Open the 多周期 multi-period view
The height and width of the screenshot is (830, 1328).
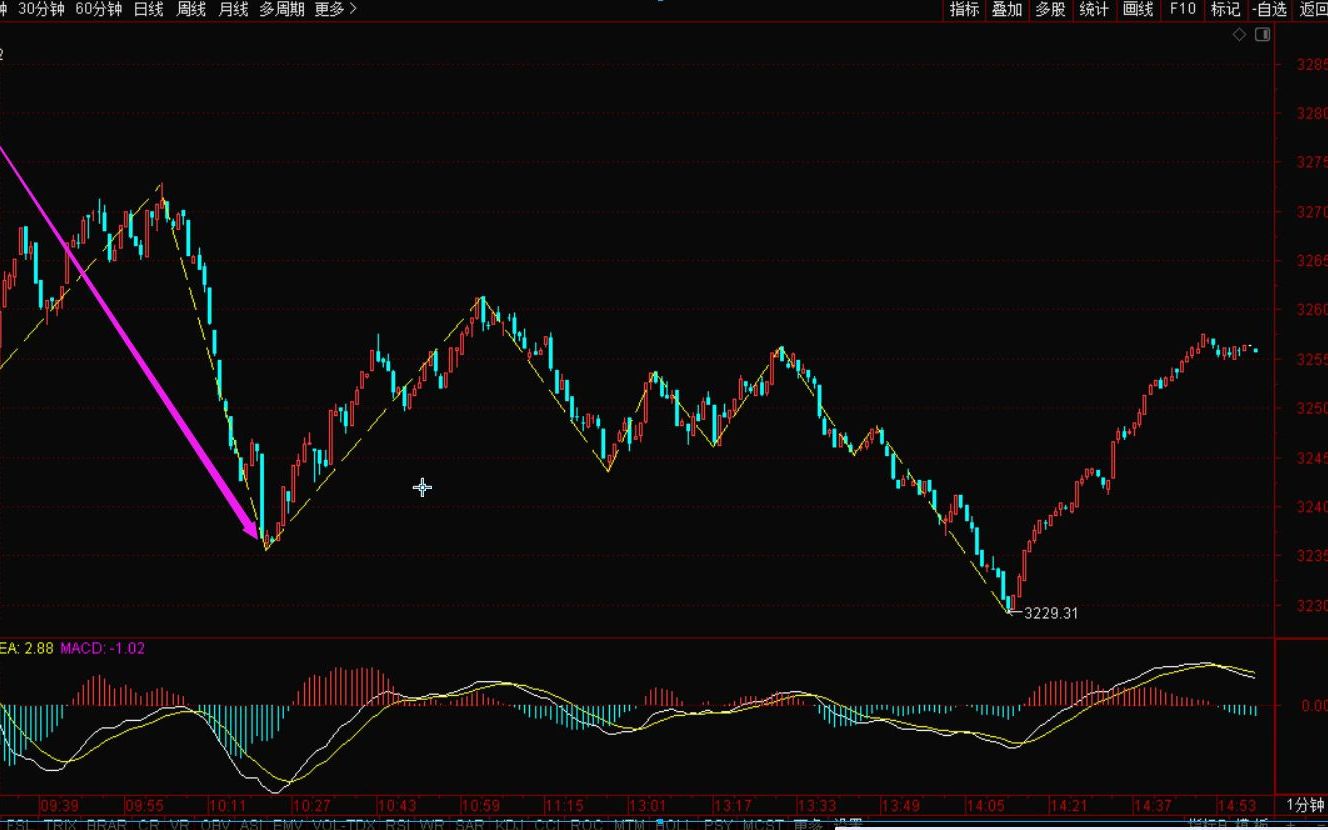[x=281, y=9]
